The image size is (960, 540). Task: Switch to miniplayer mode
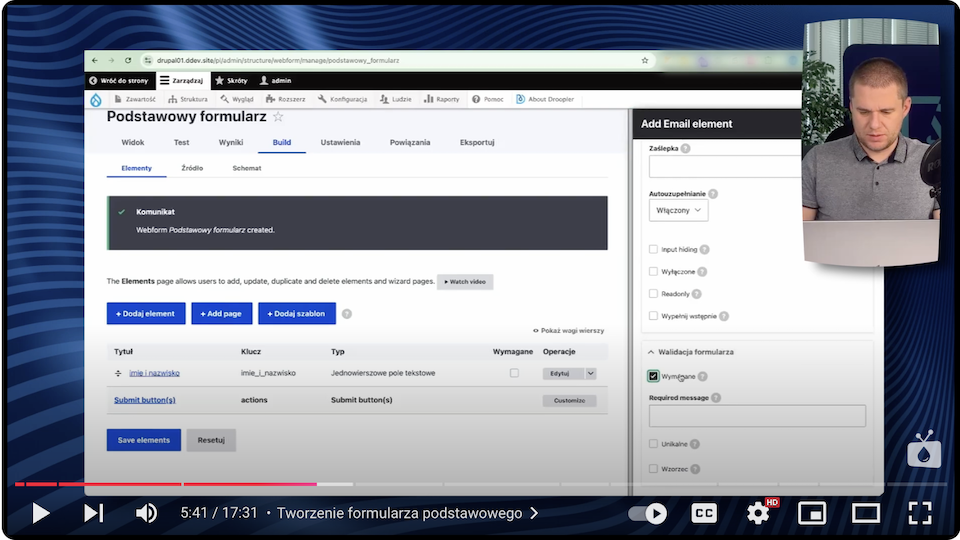[812, 513]
